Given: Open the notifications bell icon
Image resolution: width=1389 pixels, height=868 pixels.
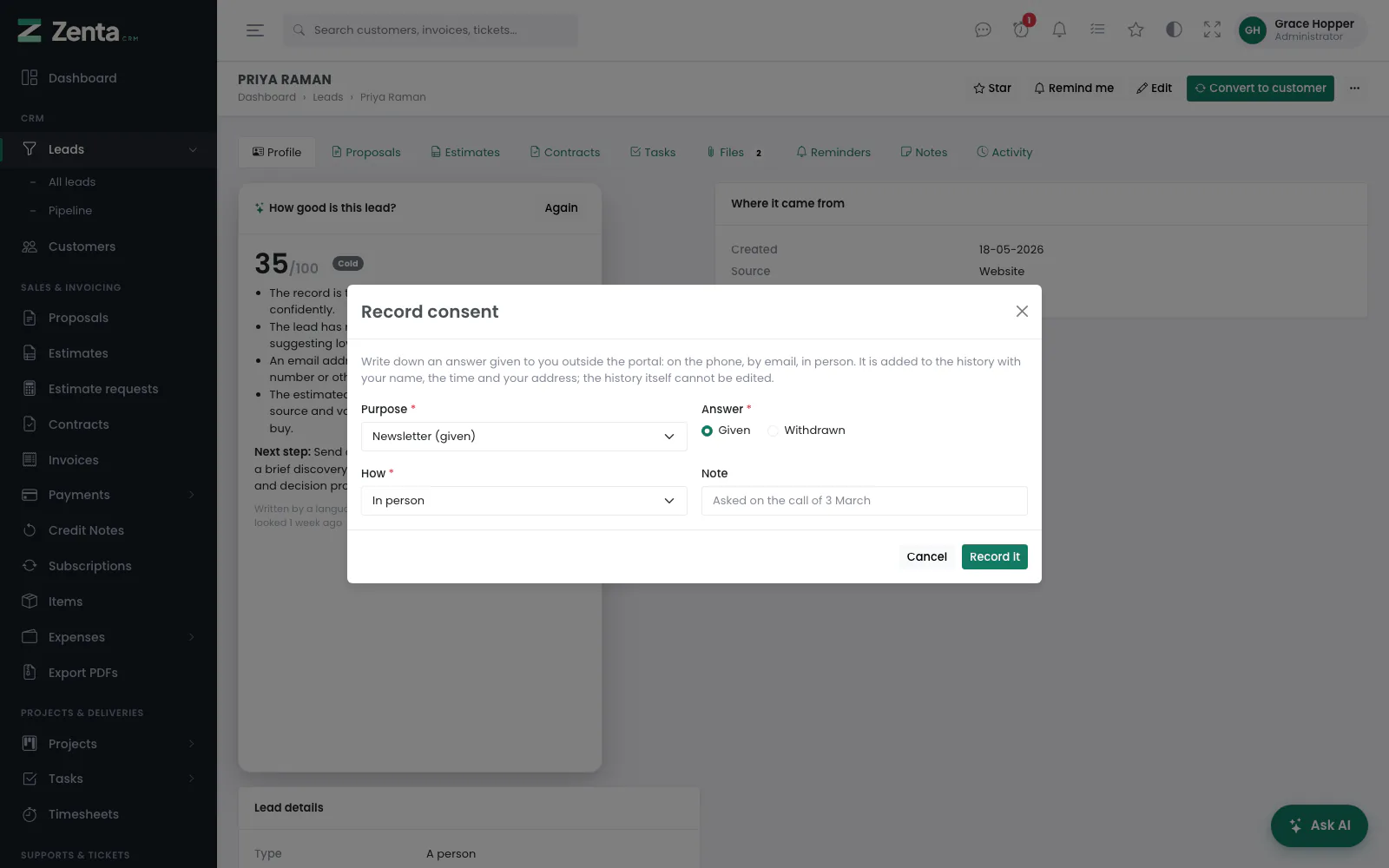Looking at the screenshot, I should [x=1059, y=30].
